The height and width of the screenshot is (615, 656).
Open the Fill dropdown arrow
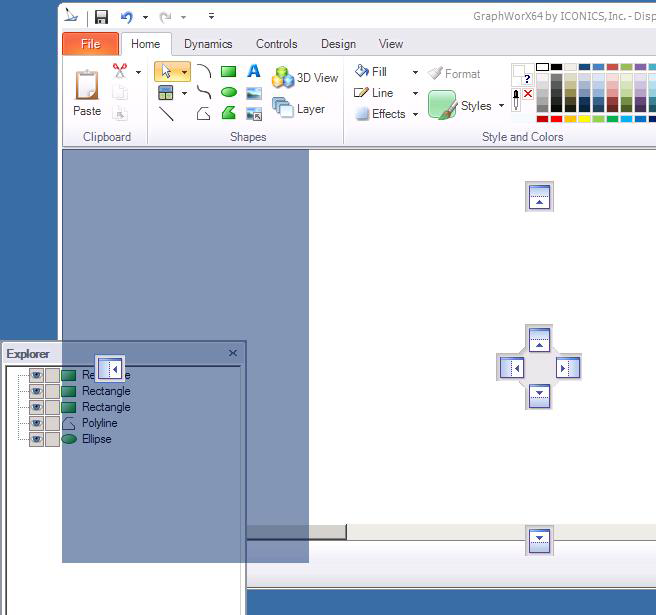(415, 72)
